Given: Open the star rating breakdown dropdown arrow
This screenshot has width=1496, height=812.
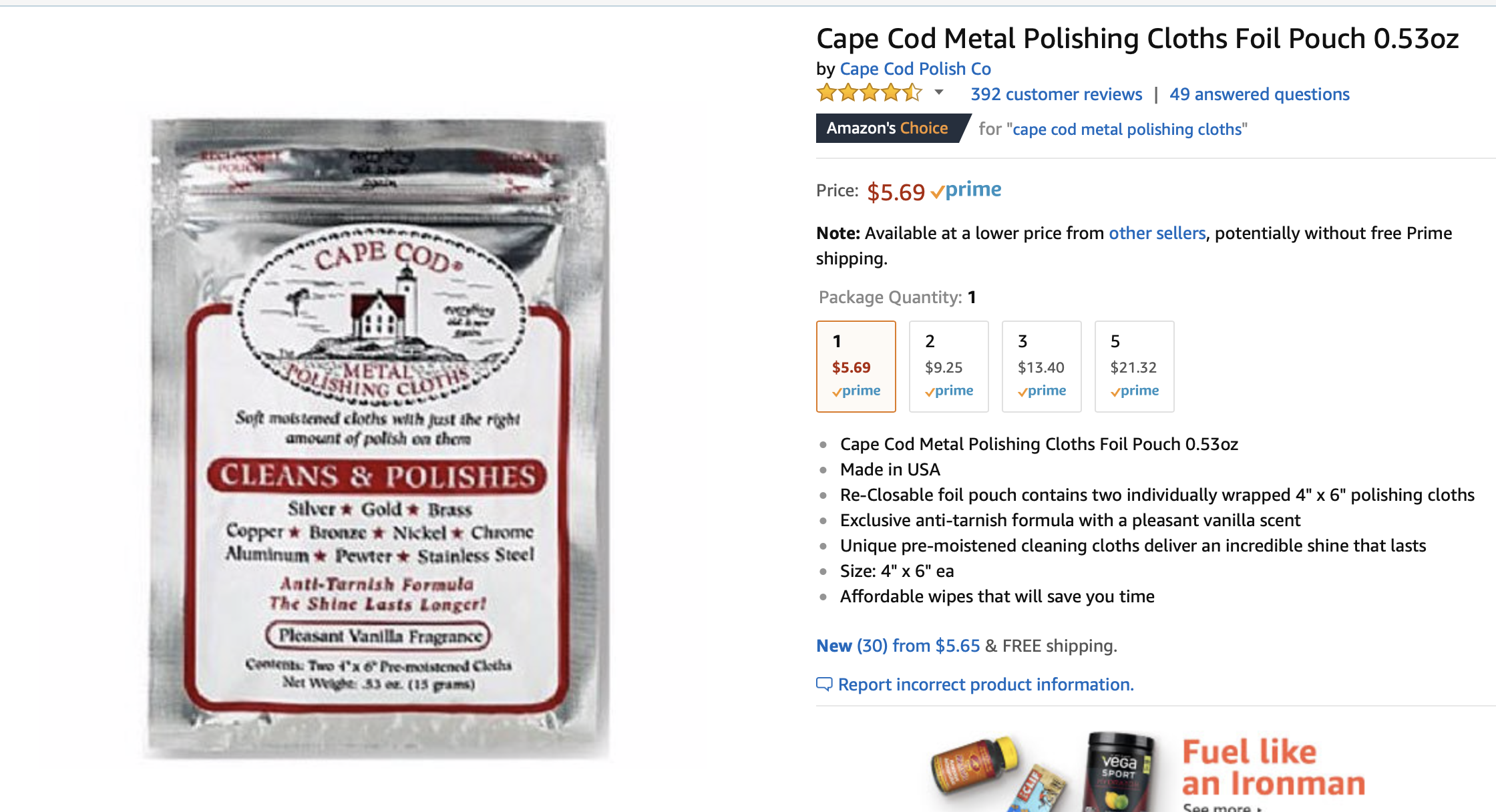Looking at the screenshot, I should coord(939,93).
